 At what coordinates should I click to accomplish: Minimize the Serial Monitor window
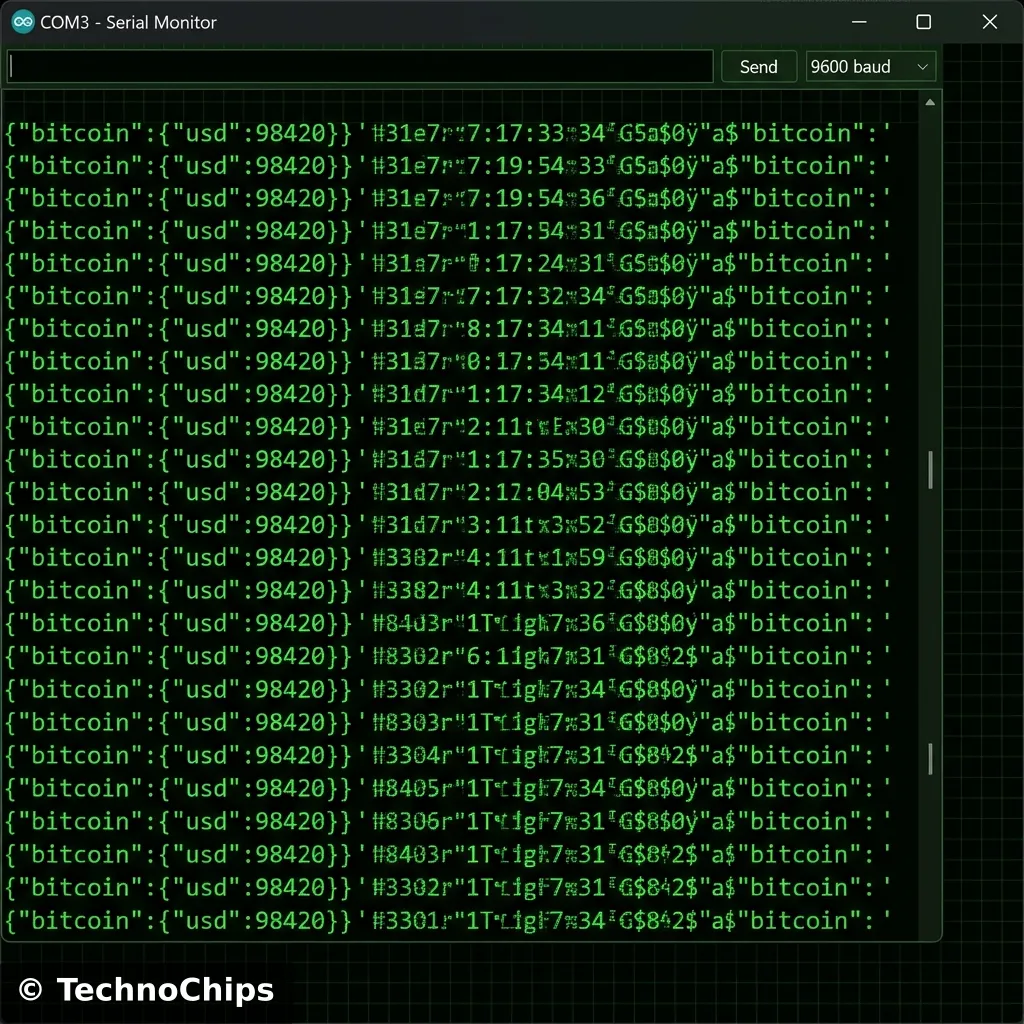tap(859, 22)
